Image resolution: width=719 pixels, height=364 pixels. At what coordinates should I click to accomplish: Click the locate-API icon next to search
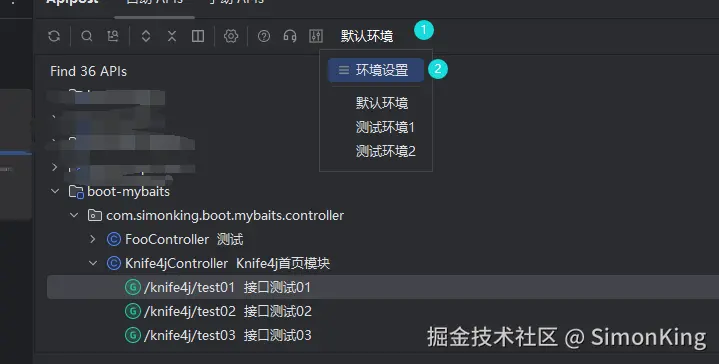pyautogui.click(x=113, y=36)
